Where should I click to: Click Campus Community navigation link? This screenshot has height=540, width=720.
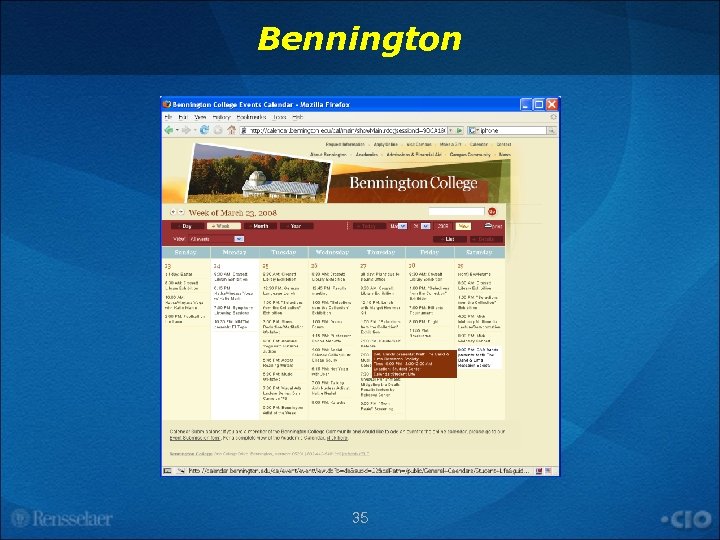tap(470, 155)
